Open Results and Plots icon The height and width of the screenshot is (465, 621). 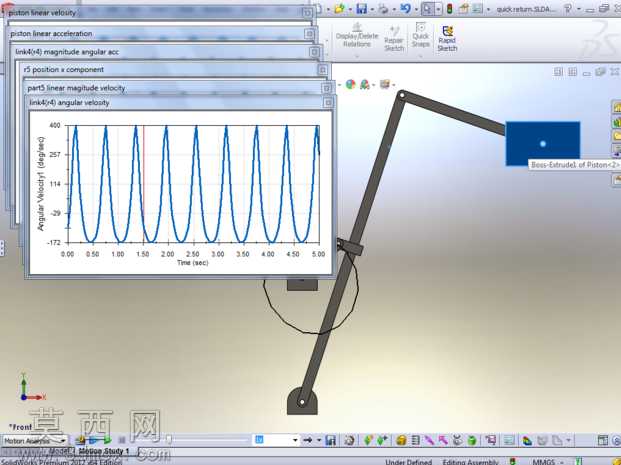(x=491, y=440)
